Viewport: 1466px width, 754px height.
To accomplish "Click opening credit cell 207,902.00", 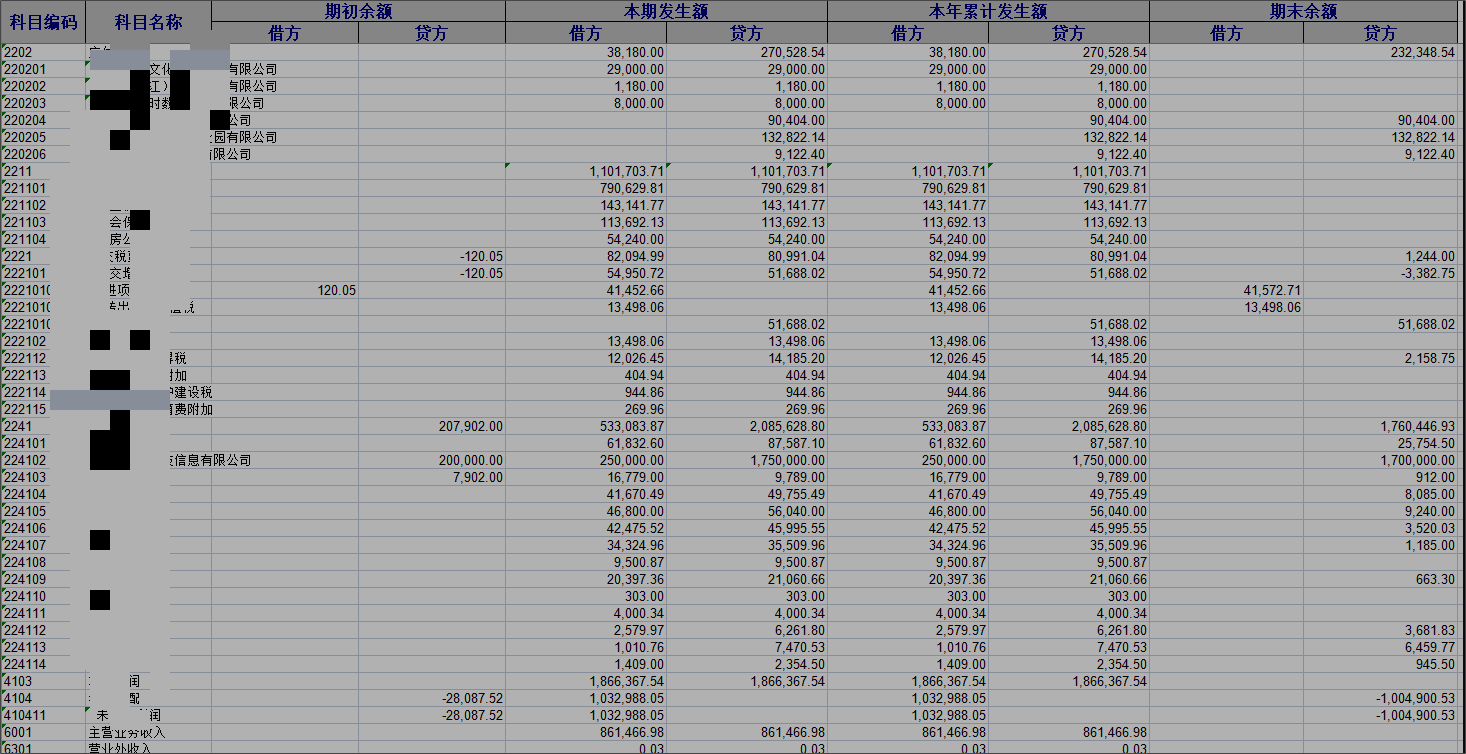I will coord(432,426).
